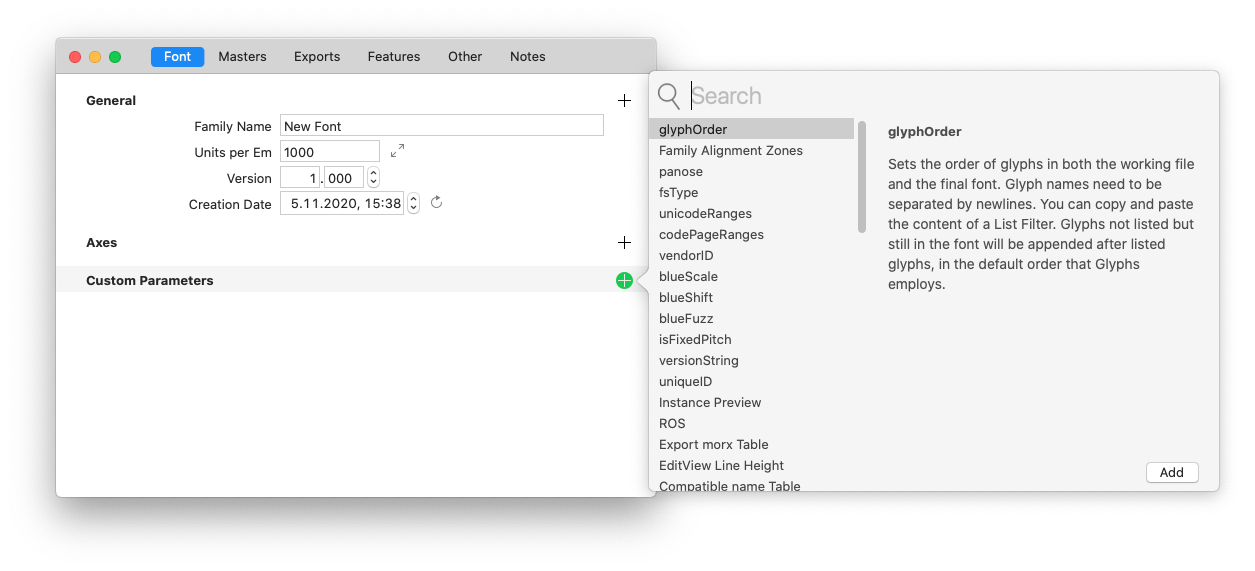Select the codePageRanges parameter
This screenshot has height=571, width=1255.
tap(752, 234)
